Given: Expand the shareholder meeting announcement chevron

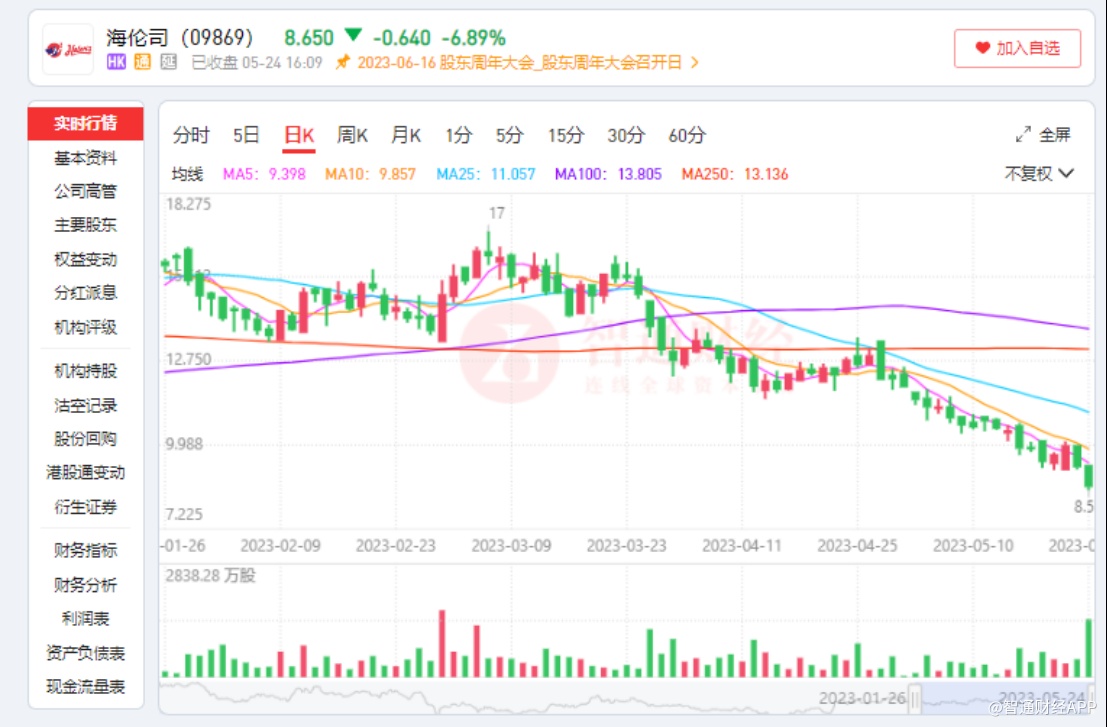Looking at the screenshot, I should click(695, 62).
